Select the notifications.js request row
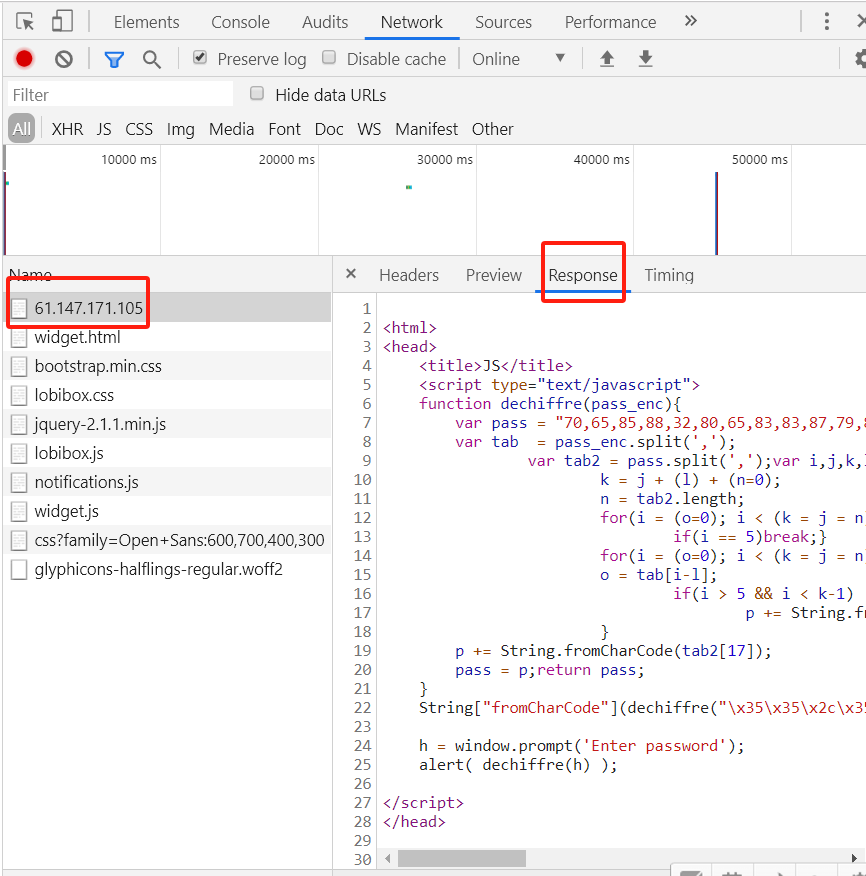Image resolution: width=866 pixels, height=876 pixels. (x=167, y=482)
